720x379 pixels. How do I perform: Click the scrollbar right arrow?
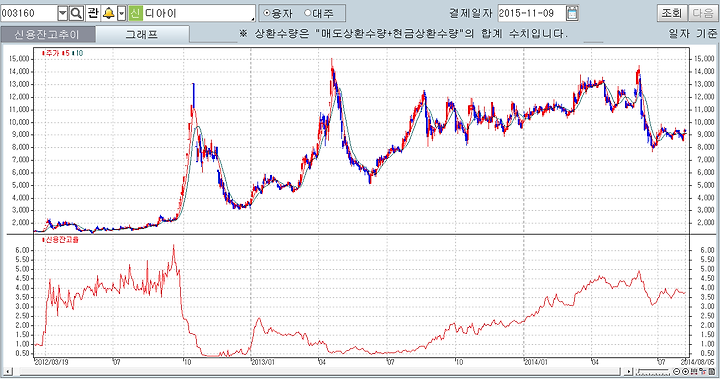[x=629, y=372]
